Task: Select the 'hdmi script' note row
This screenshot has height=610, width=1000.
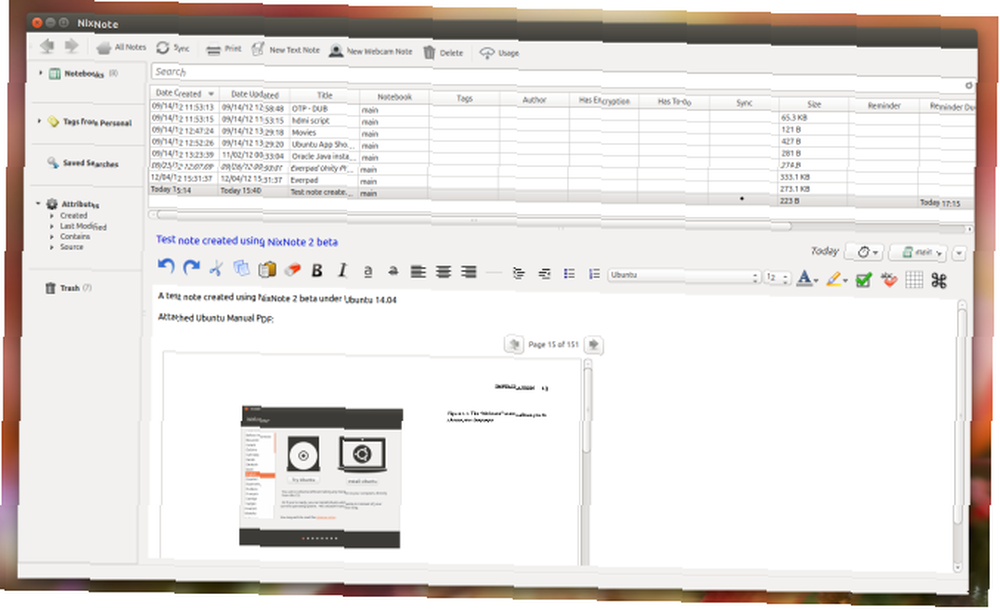Action: coord(561,124)
